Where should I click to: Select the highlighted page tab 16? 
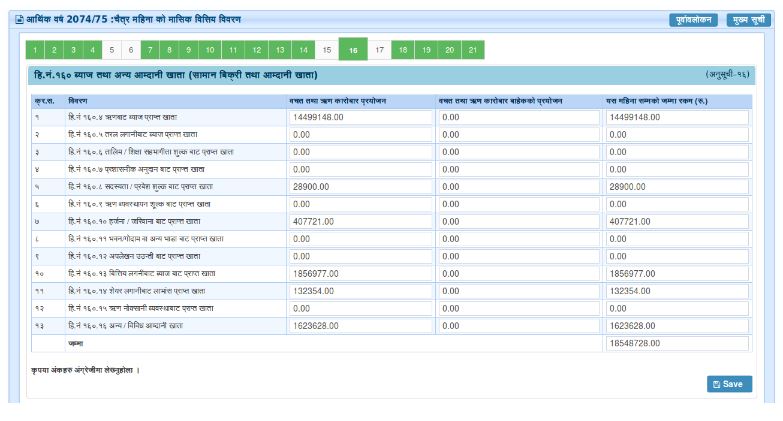[x=353, y=50]
